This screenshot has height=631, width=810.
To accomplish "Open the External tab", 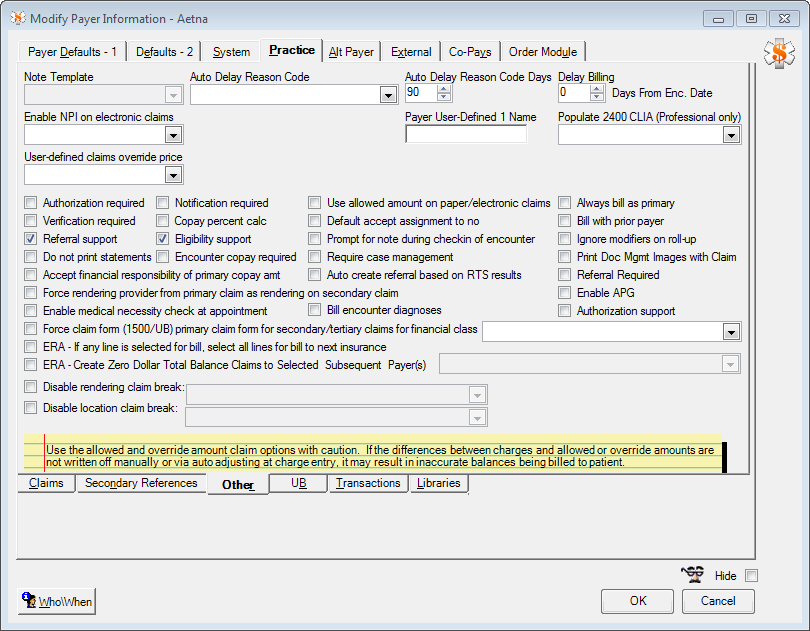I will click(x=411, y=52).
